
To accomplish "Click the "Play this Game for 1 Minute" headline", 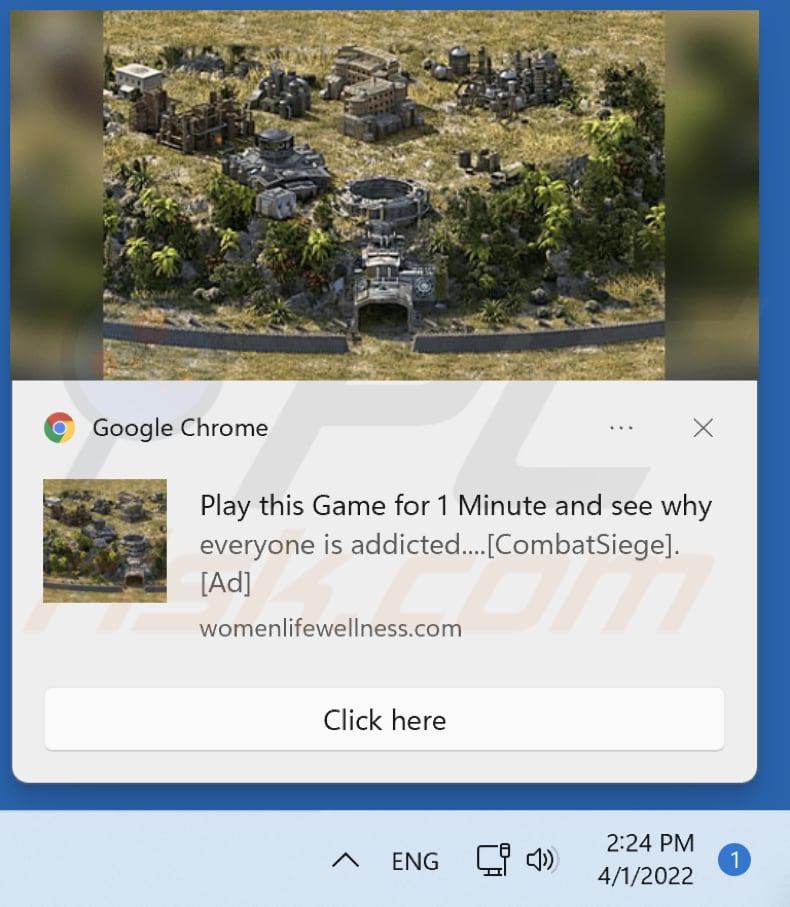I will click(456, 506).
